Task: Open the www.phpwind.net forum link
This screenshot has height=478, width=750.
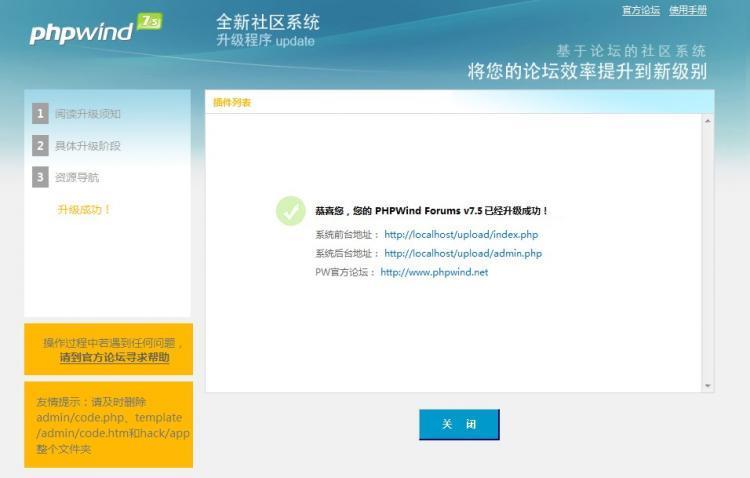Action: 434,272
